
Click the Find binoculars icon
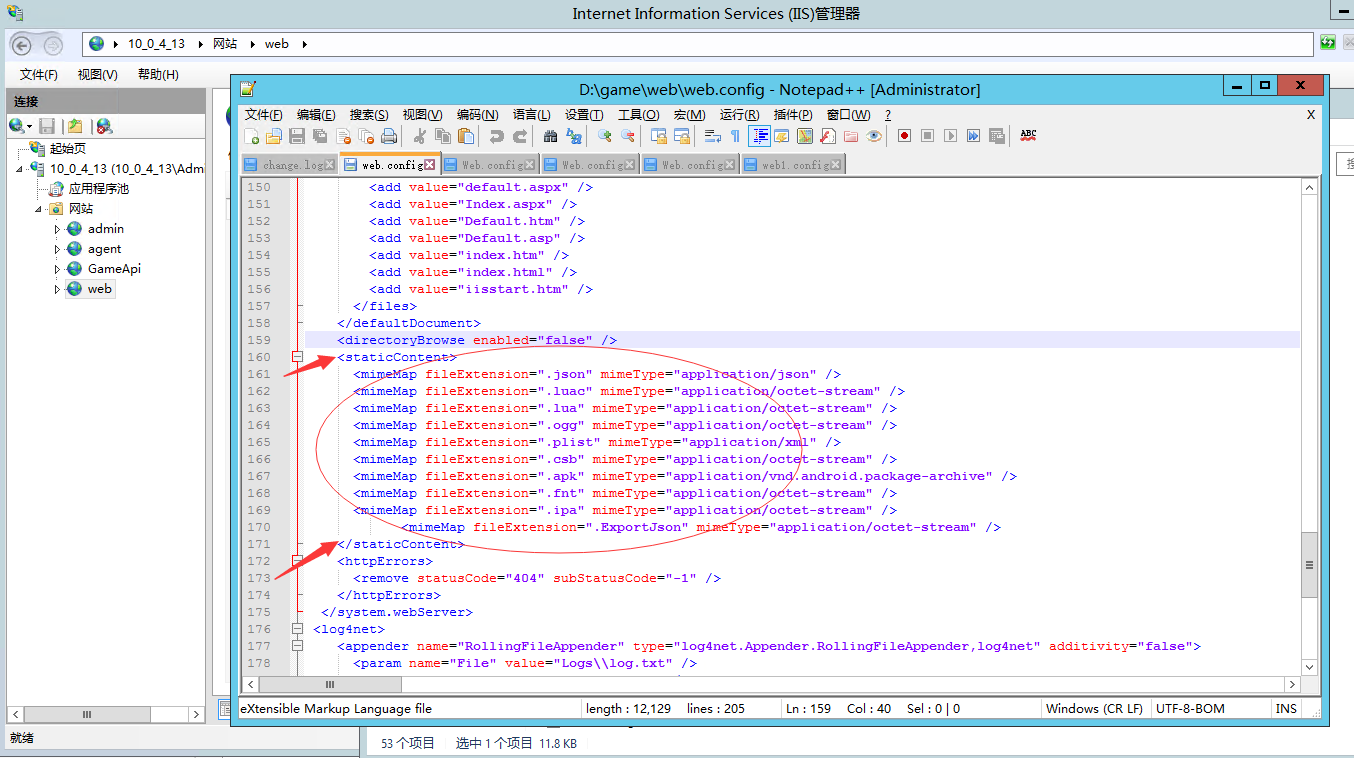[x=550, y=136]
